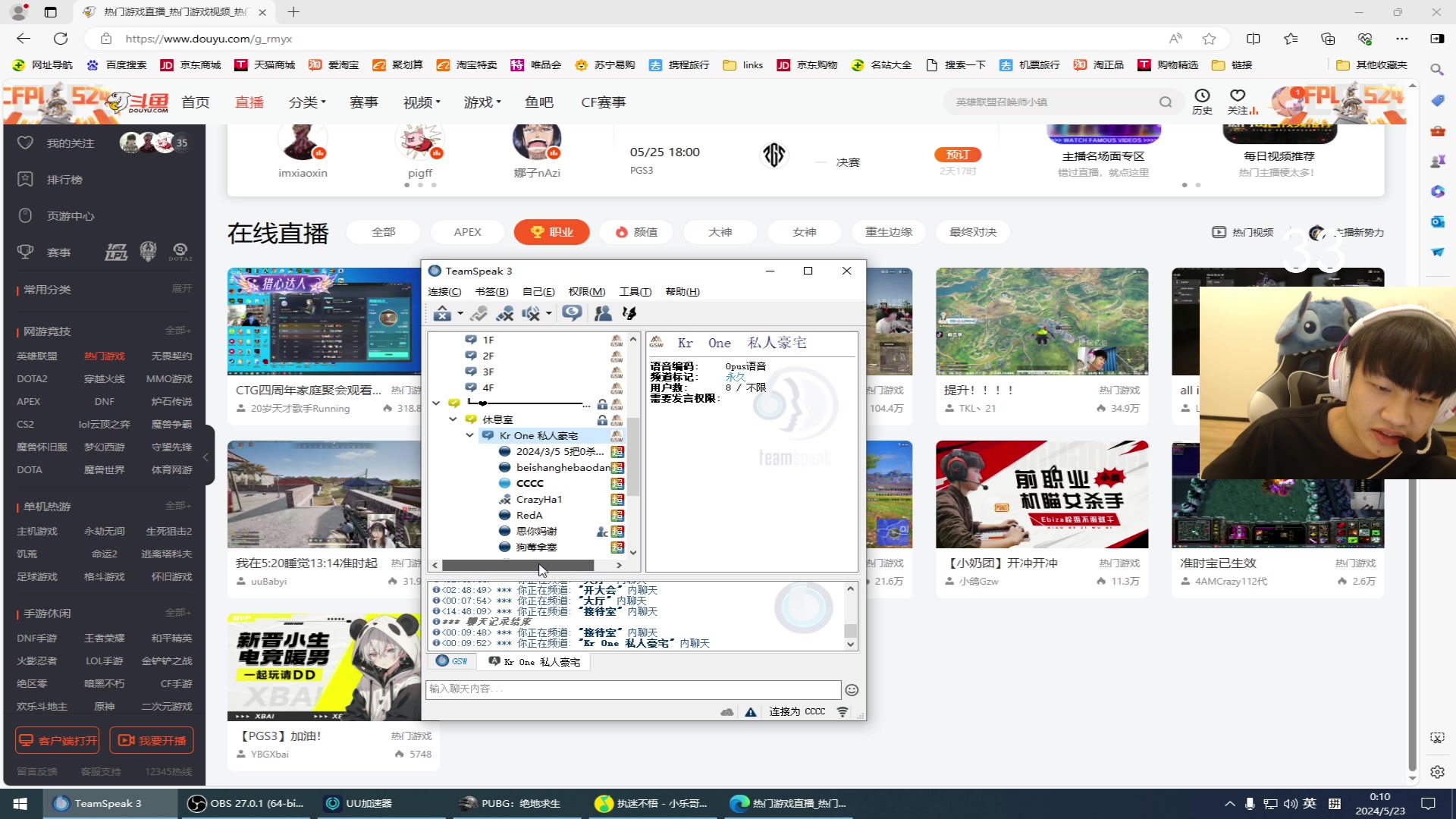Open the 新晋小生电竞暖男 stream thumbnail
This screenshot has height=819, width=1456.
pyautogui.click(x=324, y=667)
